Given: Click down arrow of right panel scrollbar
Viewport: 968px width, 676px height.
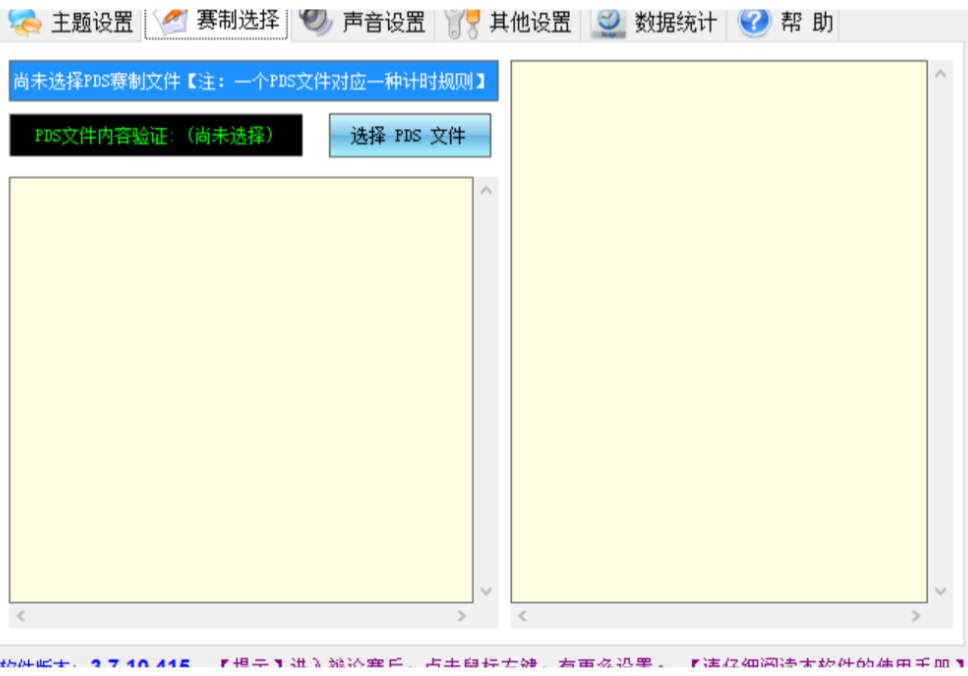Looking at the screenshot, I should (x=940, y=591).
